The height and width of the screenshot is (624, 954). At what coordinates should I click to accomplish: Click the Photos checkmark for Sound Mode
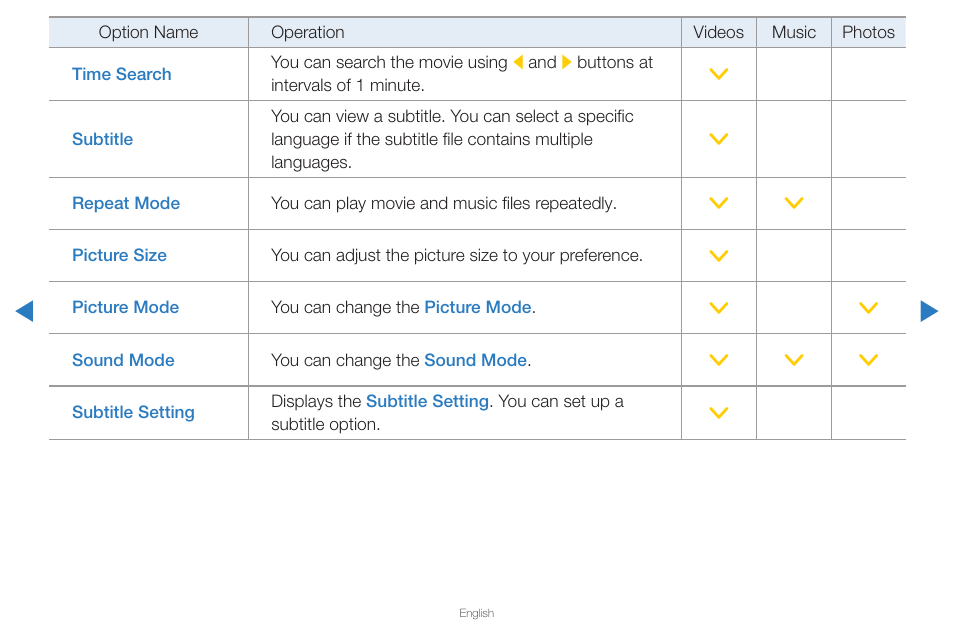[x=868, y=359]
